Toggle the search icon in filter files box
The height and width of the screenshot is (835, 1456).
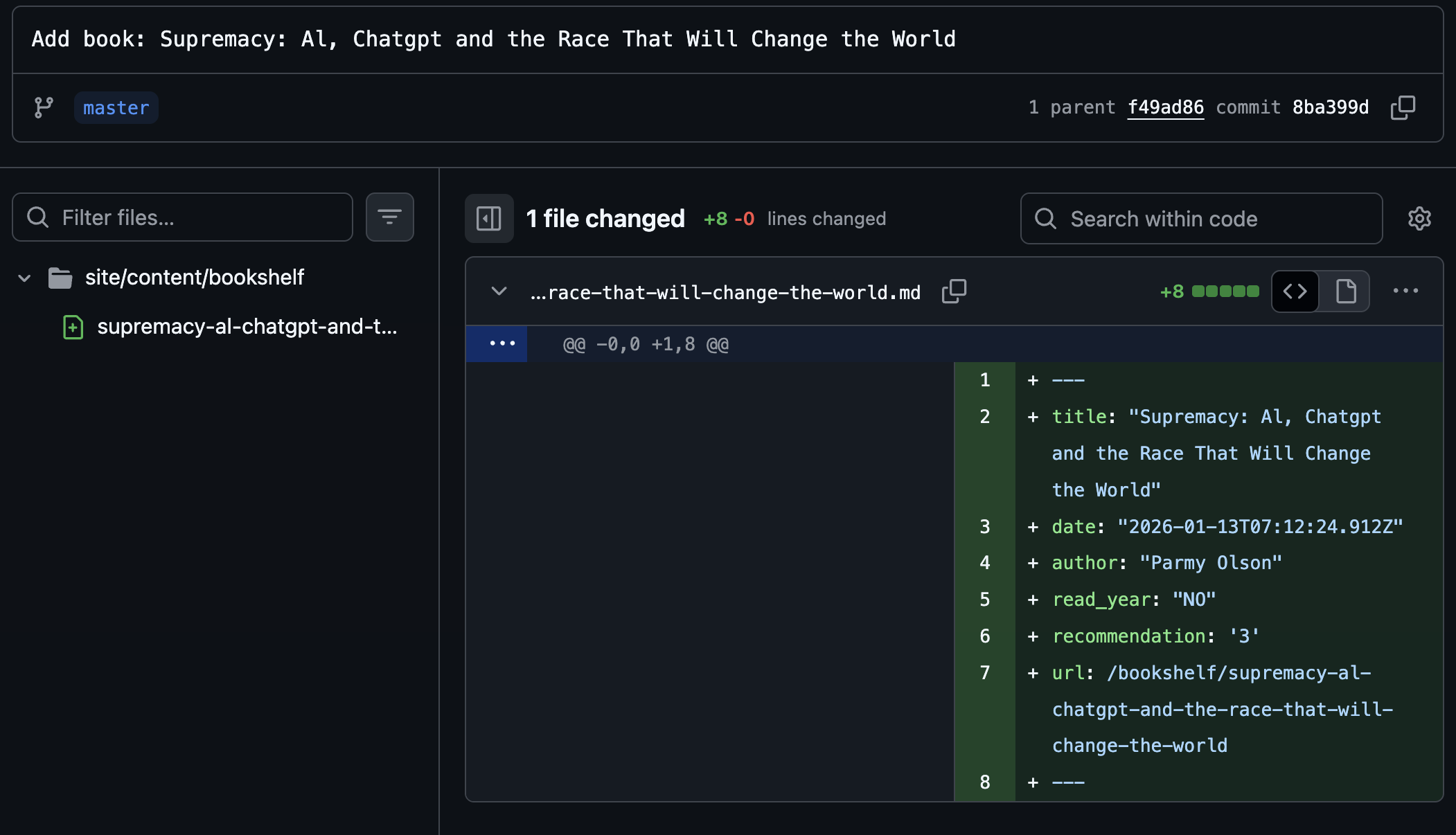38,217
